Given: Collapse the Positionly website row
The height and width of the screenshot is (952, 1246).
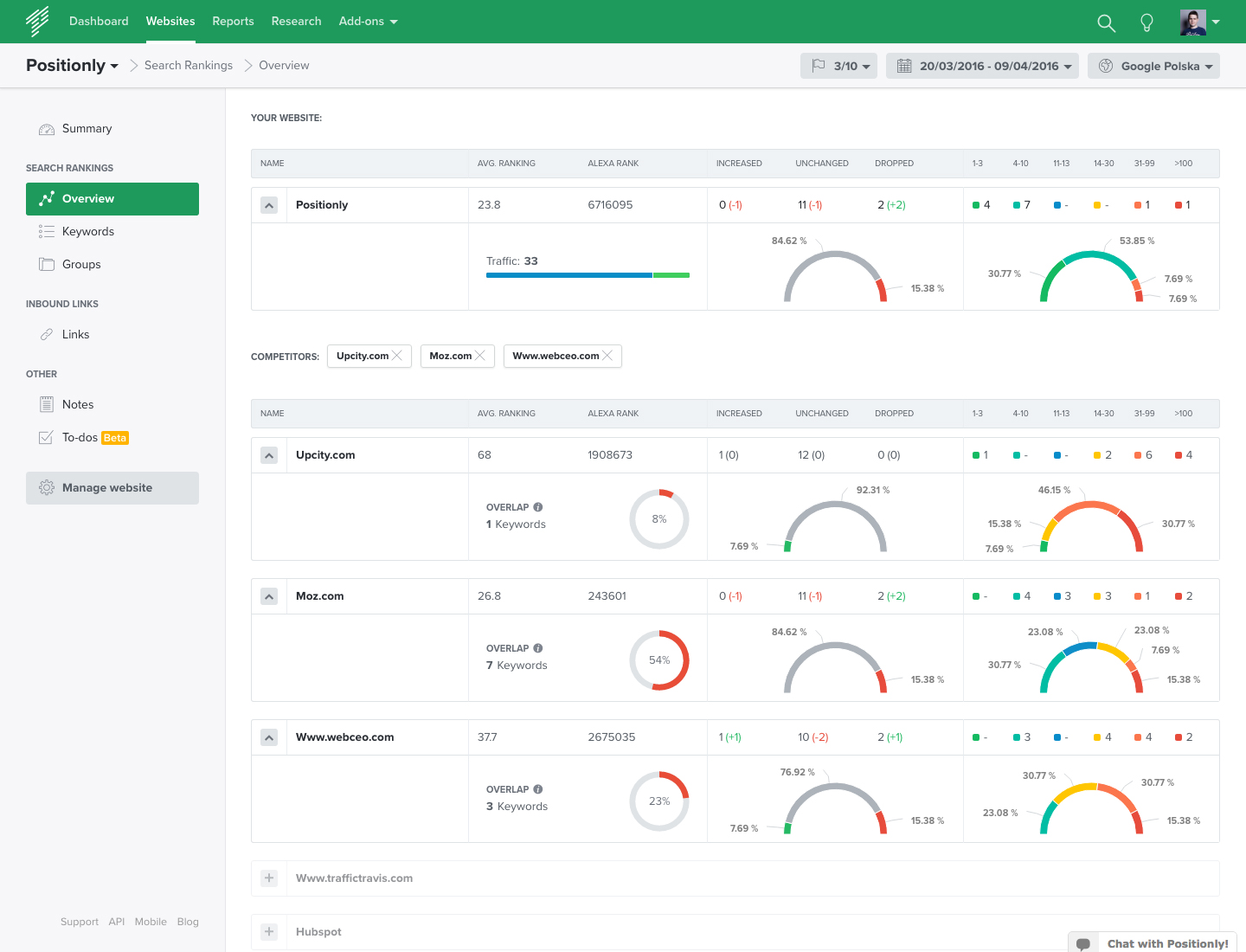Looking at the screenshot, I should tap(269, 205).
